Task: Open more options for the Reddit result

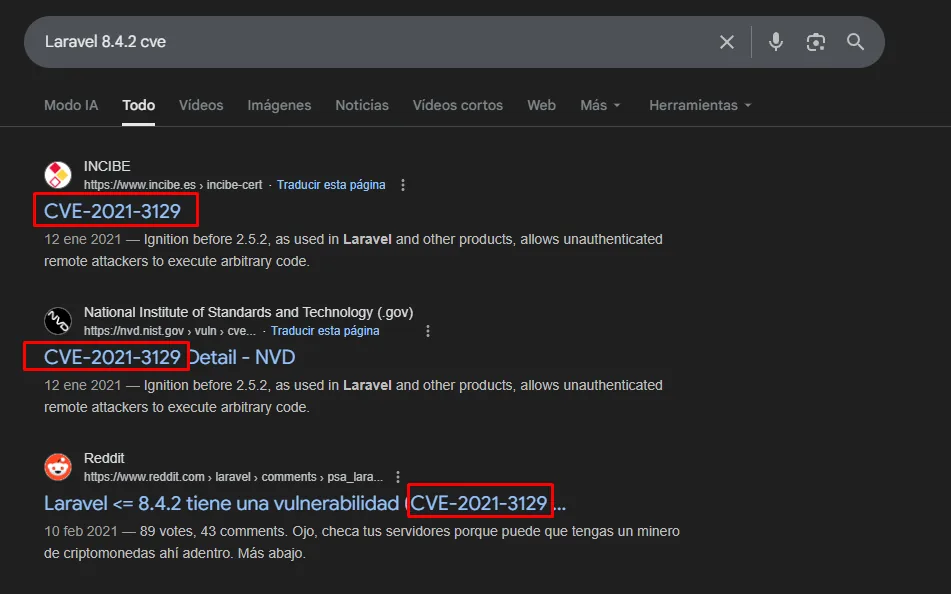Action: coord(398,477)
